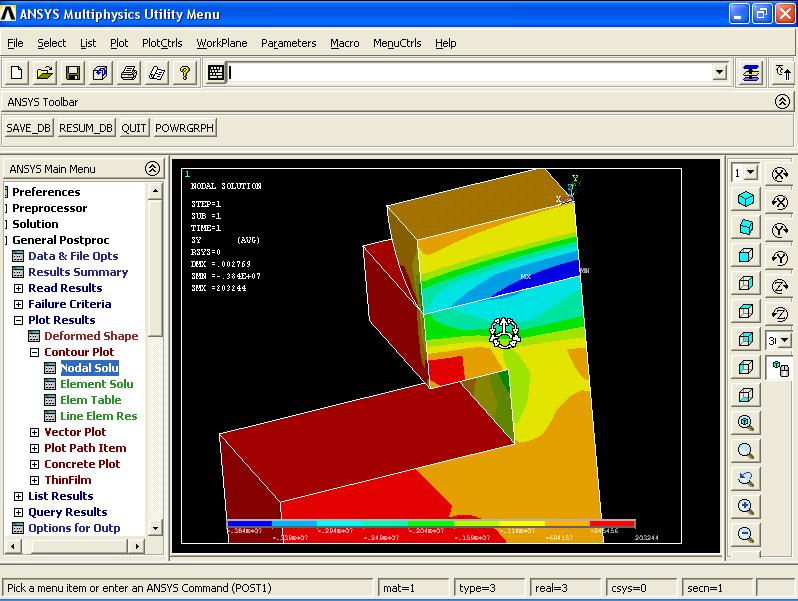
Task: Toggle Dynamic Model Mode button
Action: [x=780, y=368]
